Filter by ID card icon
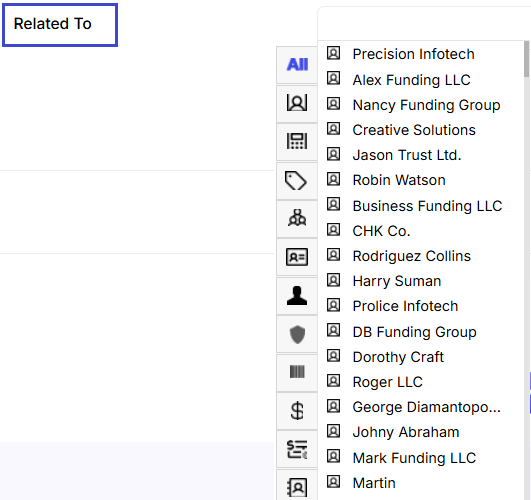 (x=297, y=257)
